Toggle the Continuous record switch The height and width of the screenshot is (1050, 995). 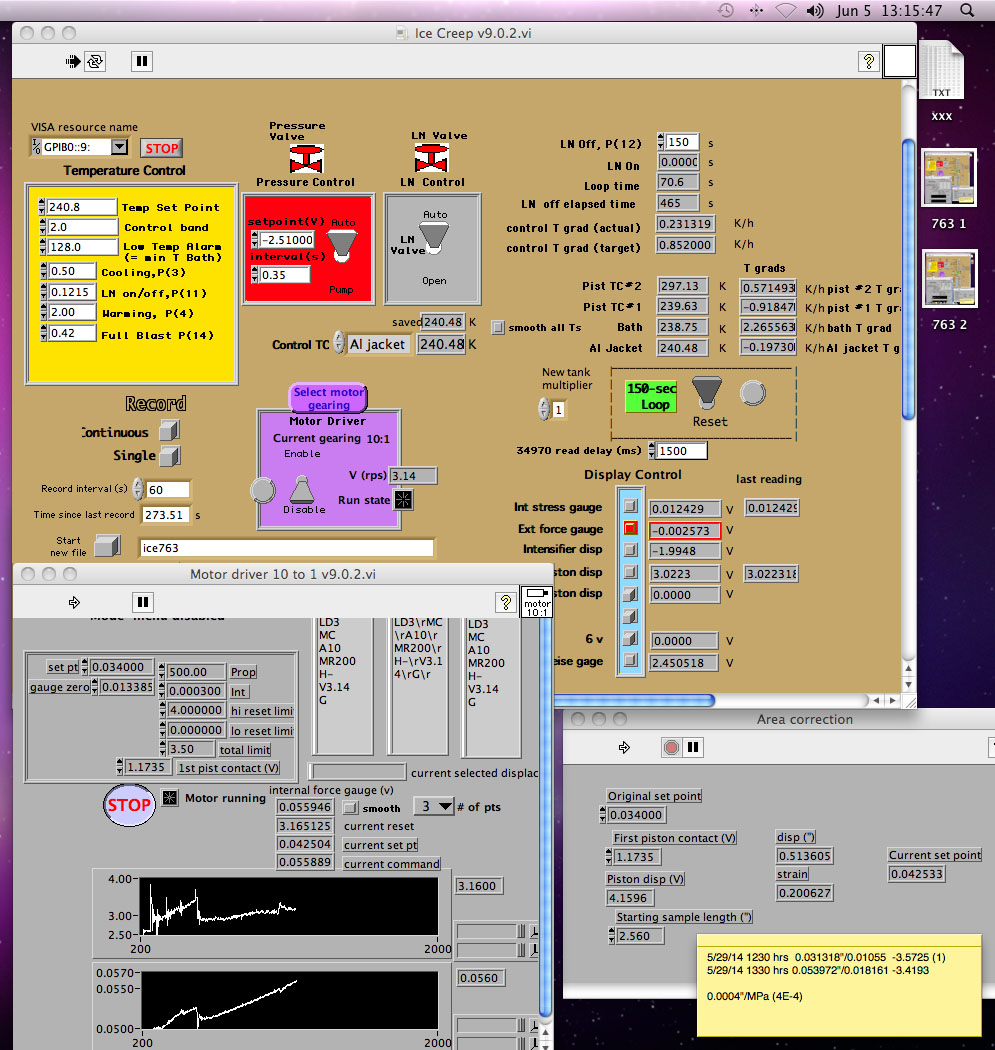pyautogui.click(x=169, y=431)
